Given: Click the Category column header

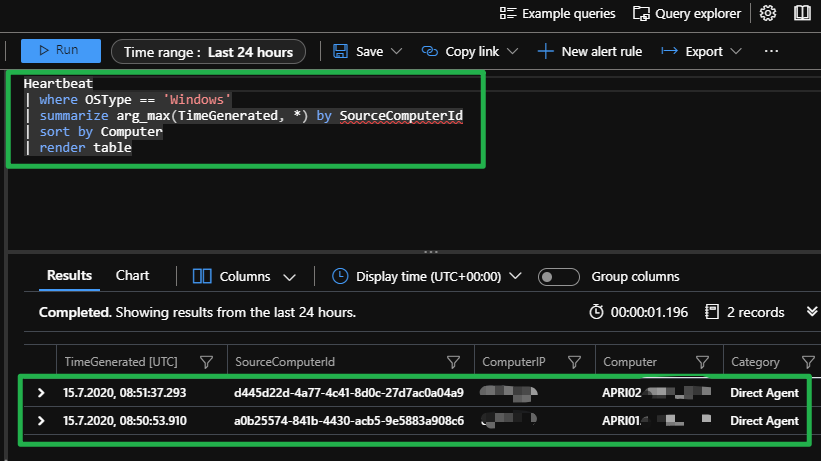Looking at the screenshot, I should pyautogui.click(x=755, y=362).
